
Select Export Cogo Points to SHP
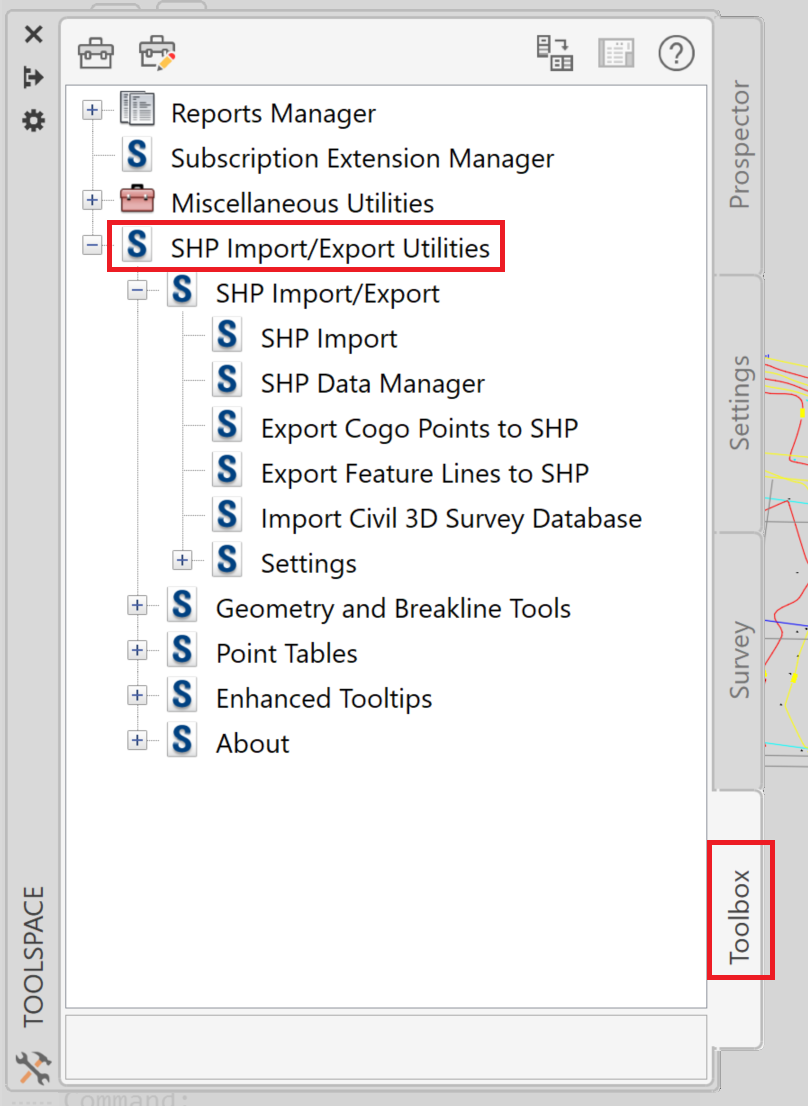pos(420,430)
